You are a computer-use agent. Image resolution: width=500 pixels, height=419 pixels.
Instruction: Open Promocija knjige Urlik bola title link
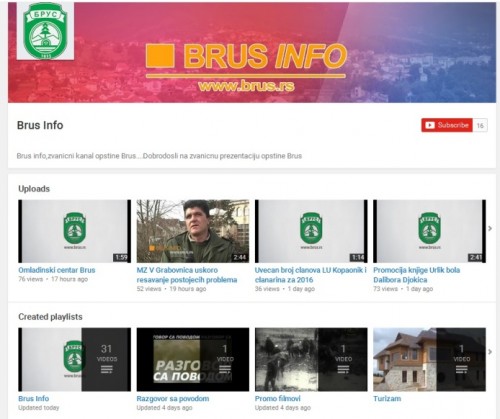tap(417, 275)
